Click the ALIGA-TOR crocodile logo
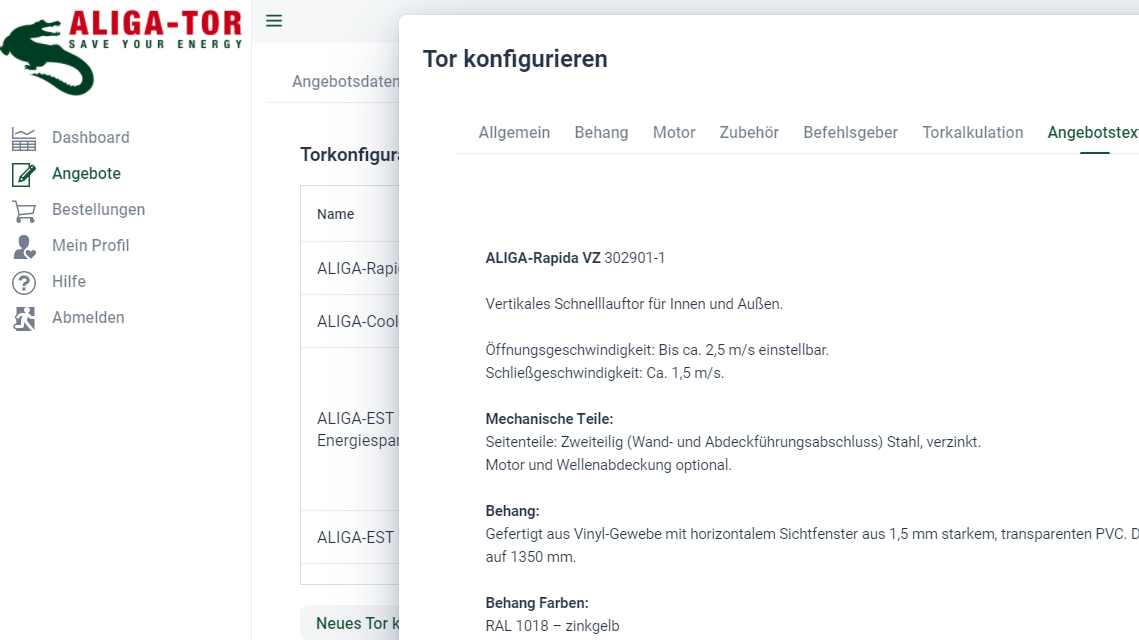 click(x=121, y=52)
